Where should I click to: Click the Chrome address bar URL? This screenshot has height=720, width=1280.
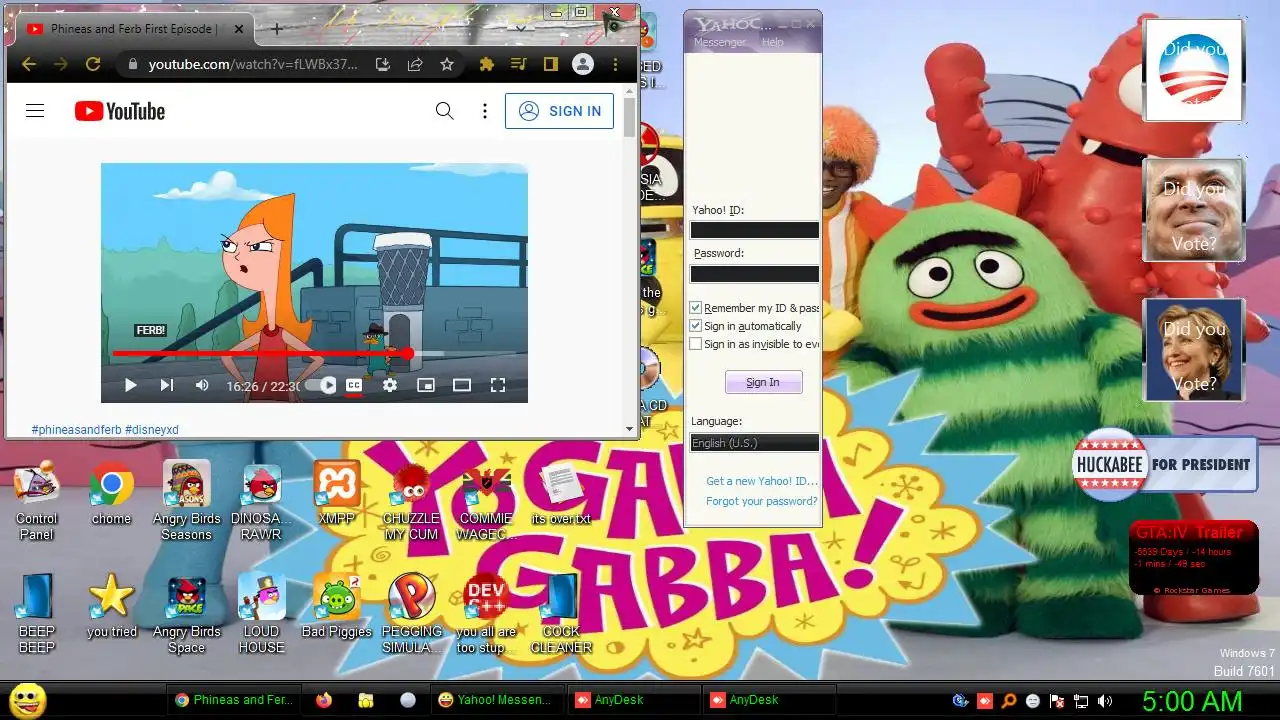(x=252, y=64)
